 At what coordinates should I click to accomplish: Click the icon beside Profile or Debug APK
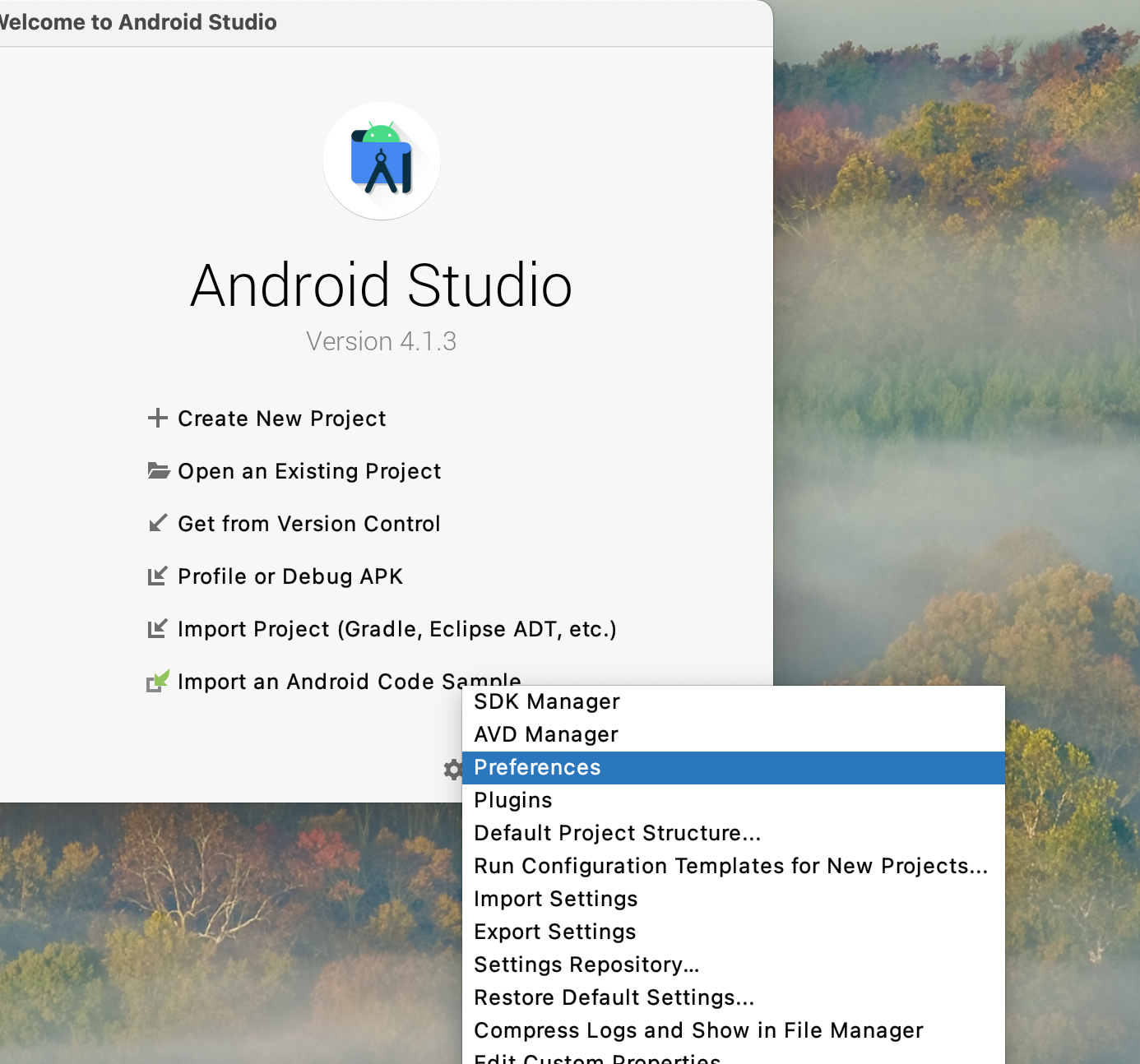coord(157,576)
